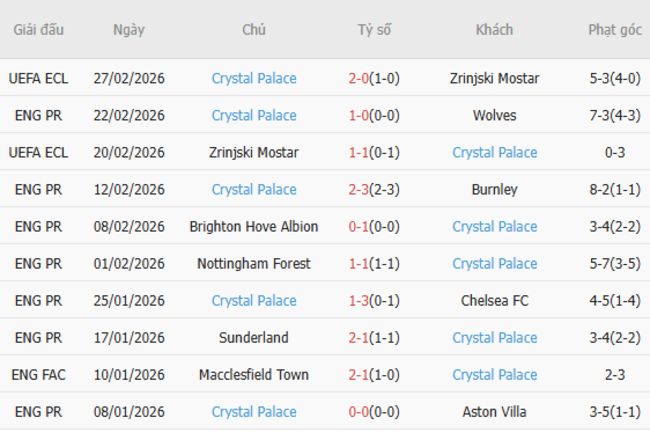Select the Wolves team name
Image resolution: width=650 pixels, height=440 pixels.
pos(494,115)
